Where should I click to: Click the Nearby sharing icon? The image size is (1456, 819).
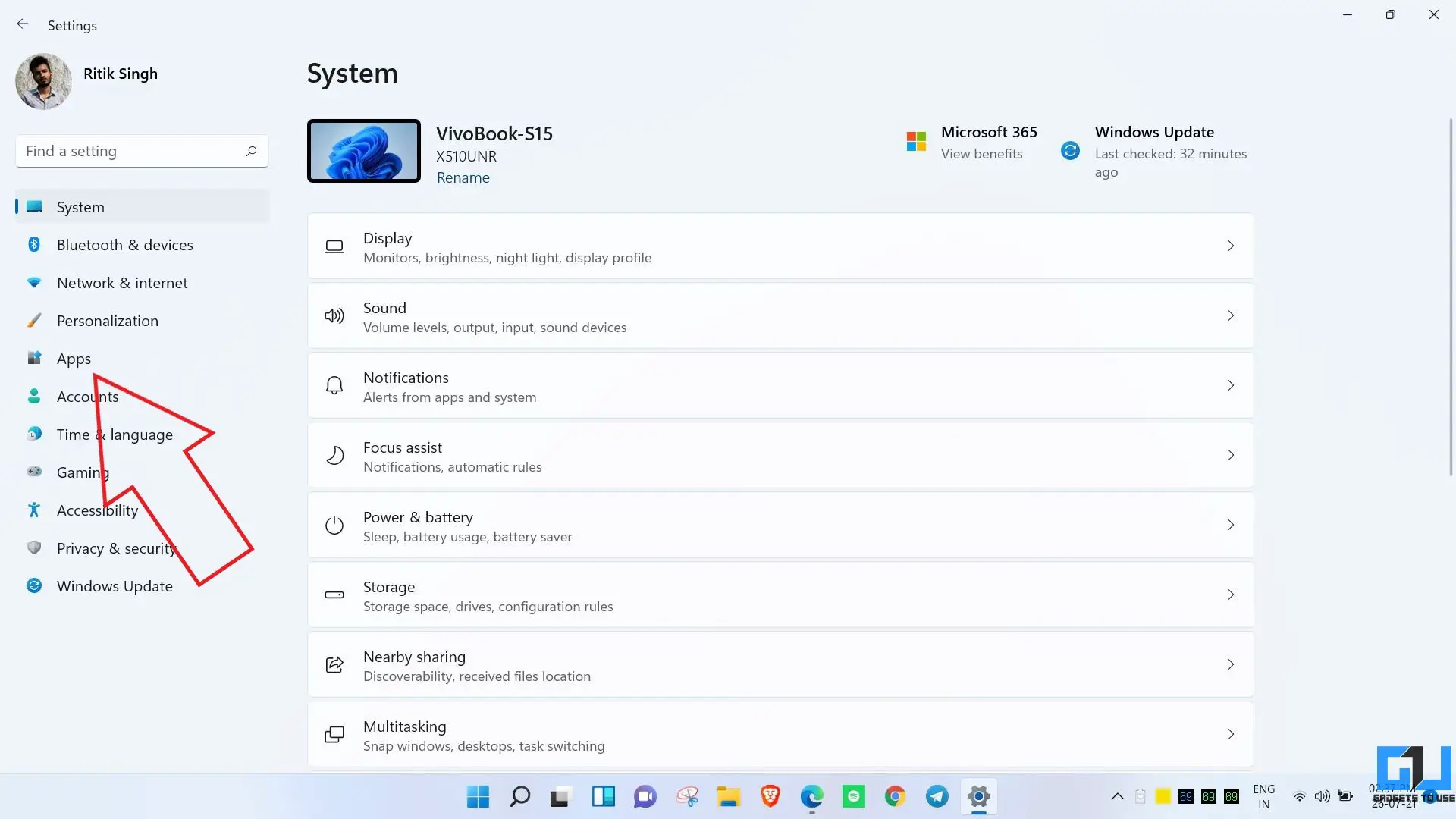[334, 665]
